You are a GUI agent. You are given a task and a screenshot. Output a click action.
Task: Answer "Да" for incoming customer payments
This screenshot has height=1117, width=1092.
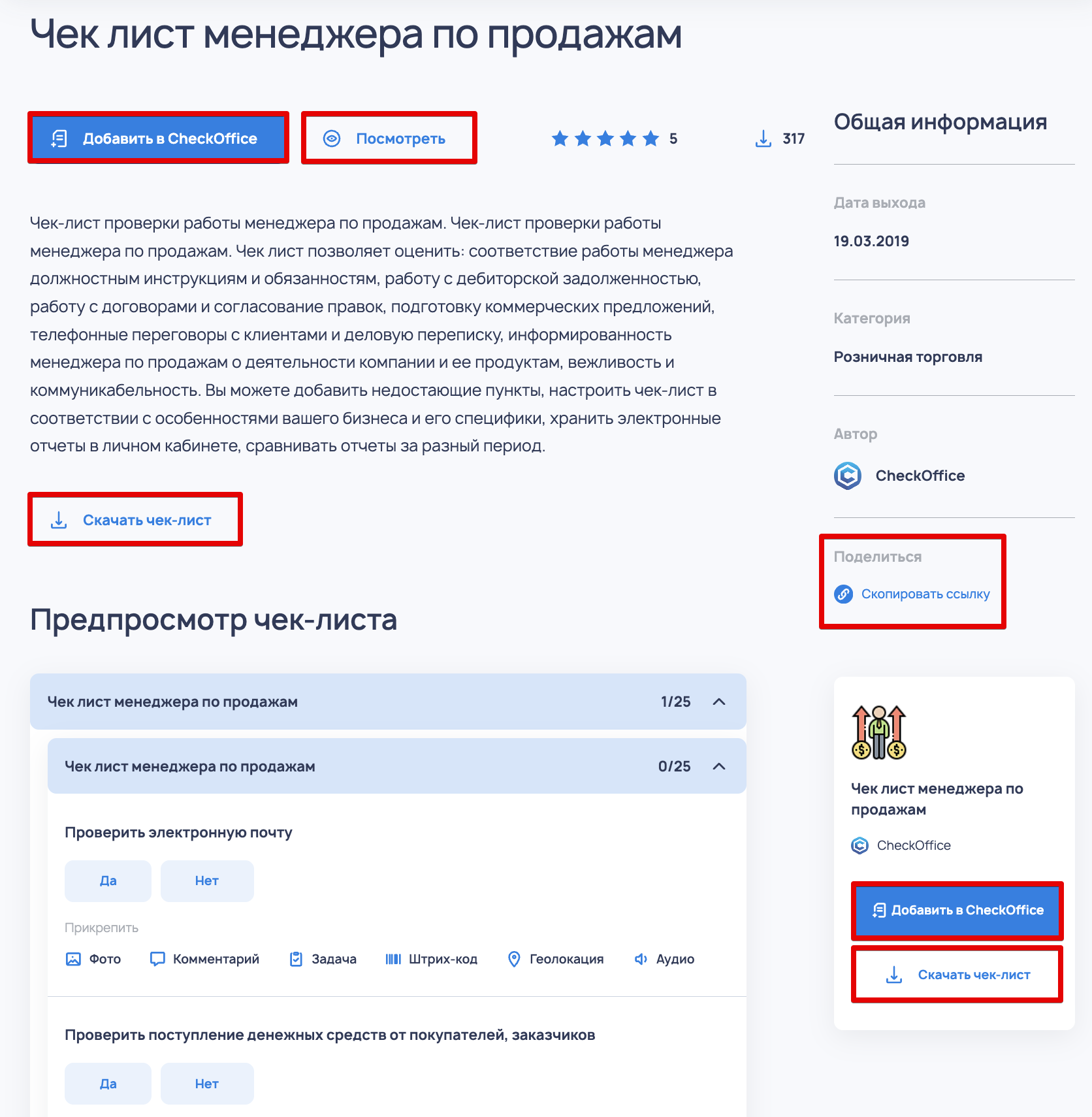(x=108, y=1083)
